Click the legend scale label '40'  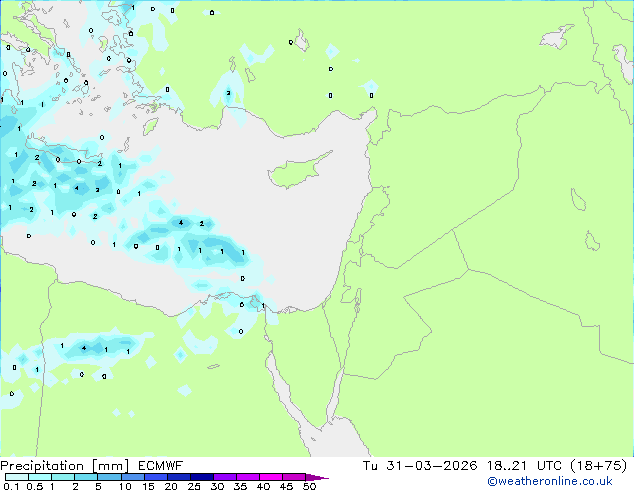click(x=263, y=486)
